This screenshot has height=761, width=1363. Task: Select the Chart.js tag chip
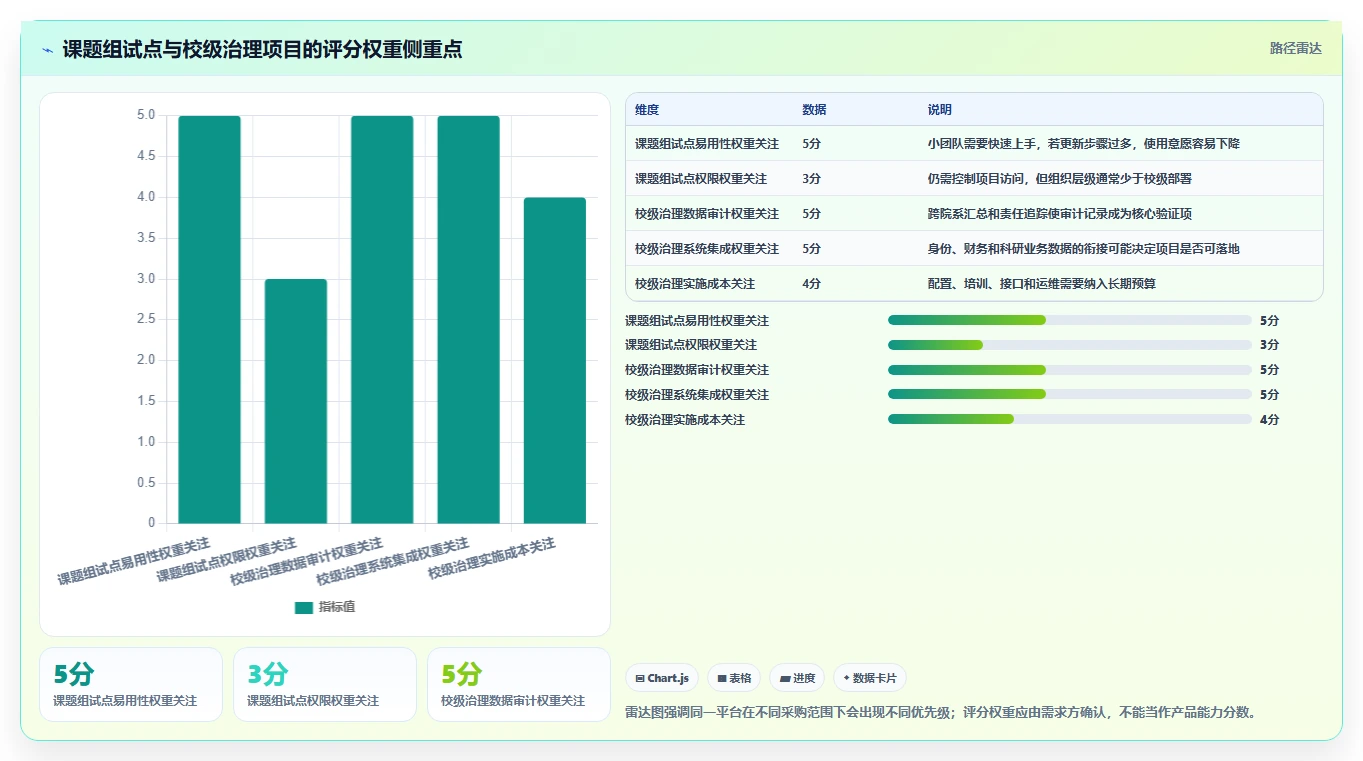(662, 678)
